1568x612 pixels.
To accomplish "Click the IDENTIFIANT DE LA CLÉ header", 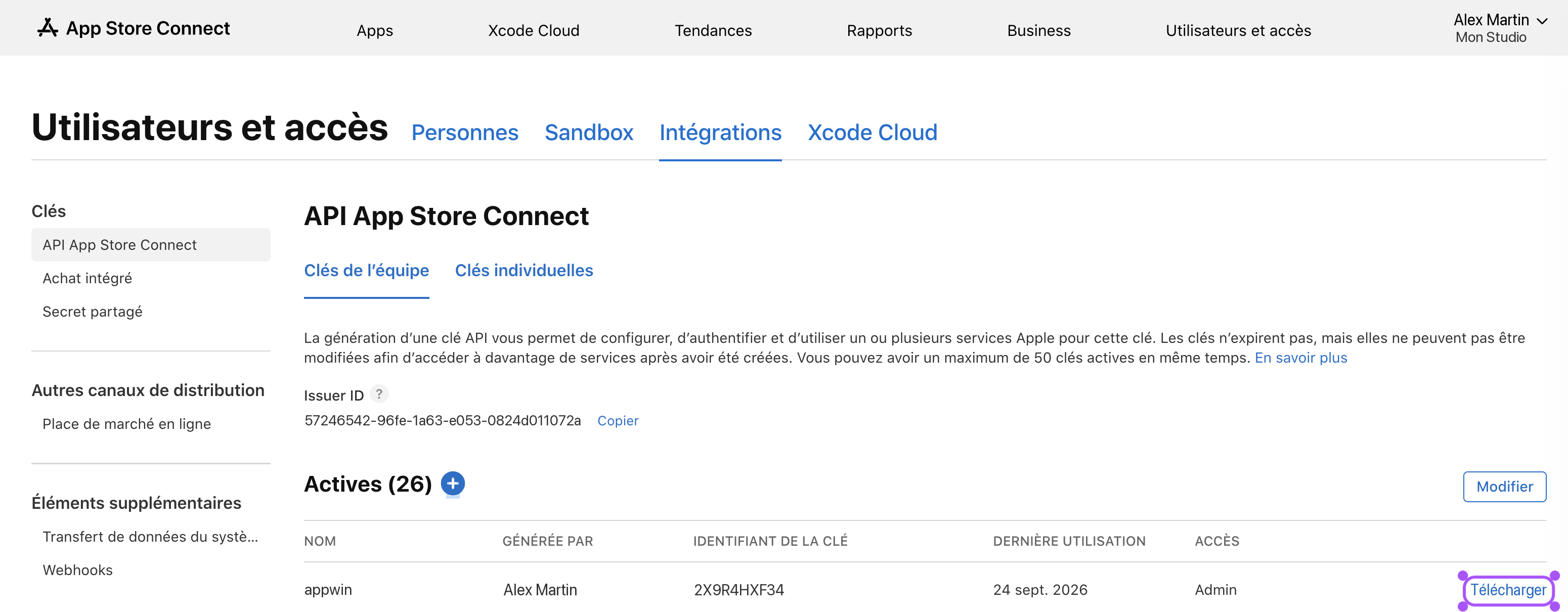I will pyautogui.click(x=770, y=541).
